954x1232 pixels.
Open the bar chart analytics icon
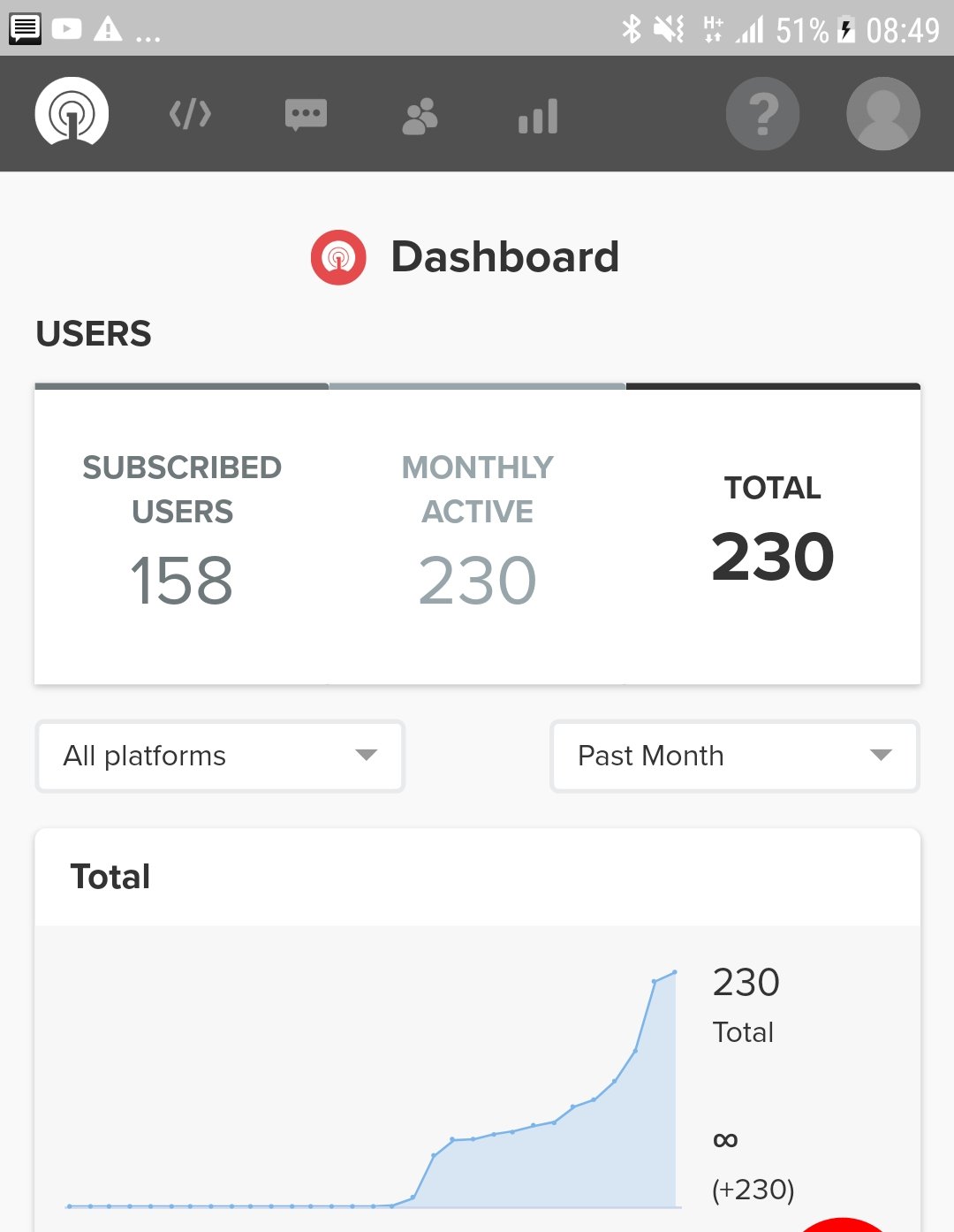[x=537, y=116]
